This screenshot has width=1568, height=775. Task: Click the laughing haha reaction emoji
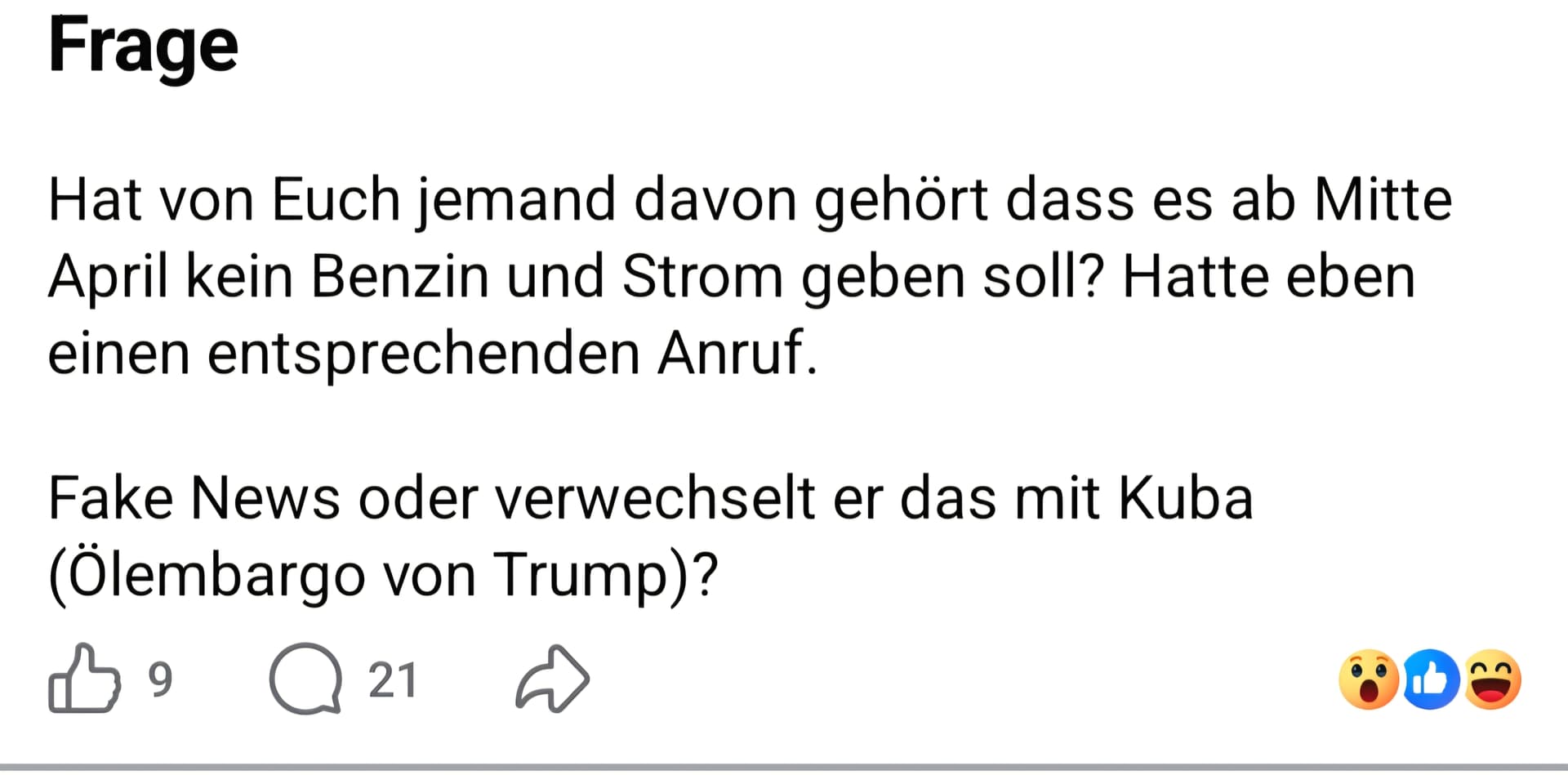[1492, 679]
